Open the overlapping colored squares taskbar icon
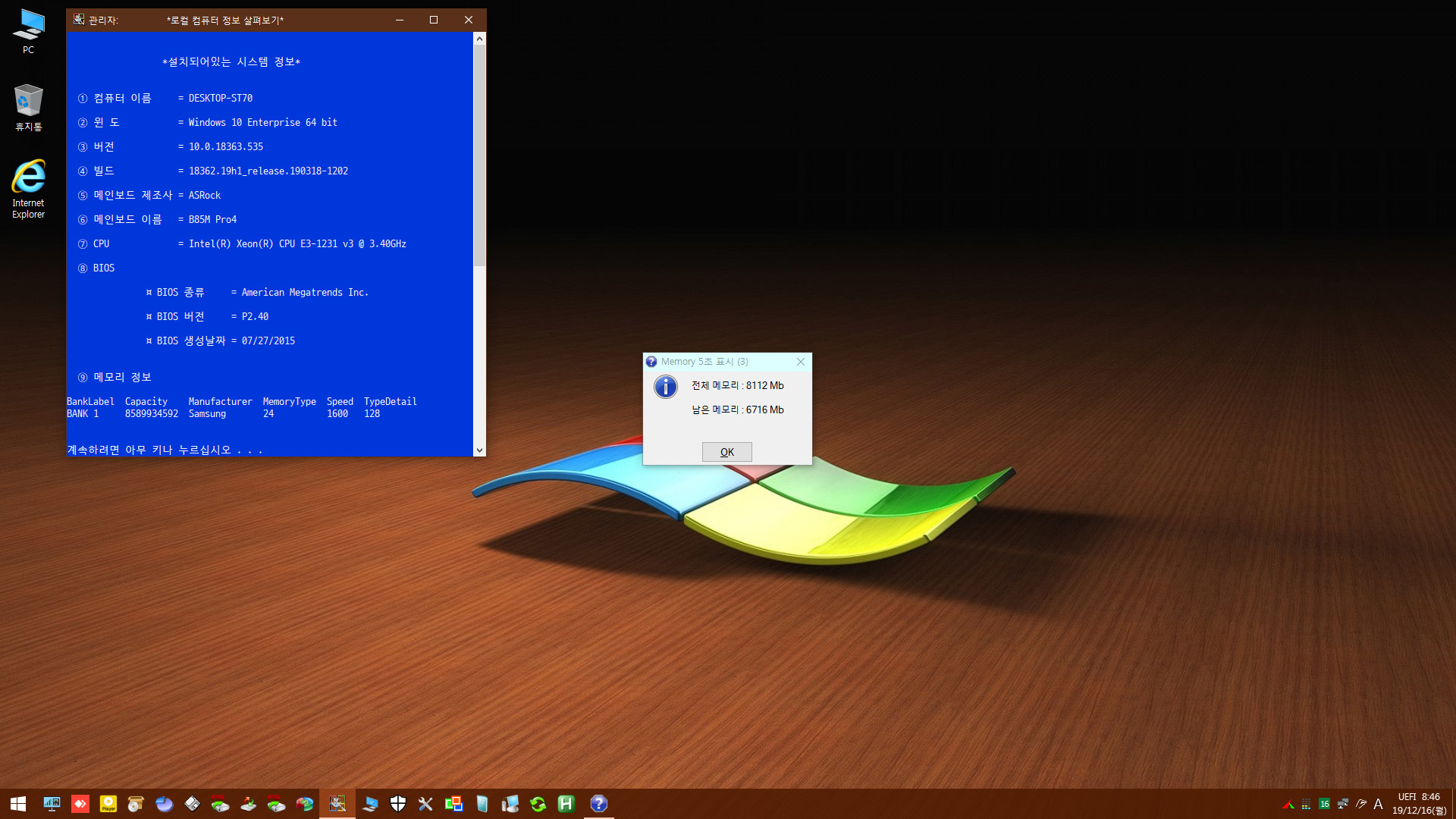Image resolution: width=1456 pixels, height=819 pixels. pyautogui.click(x=453, y=804)
